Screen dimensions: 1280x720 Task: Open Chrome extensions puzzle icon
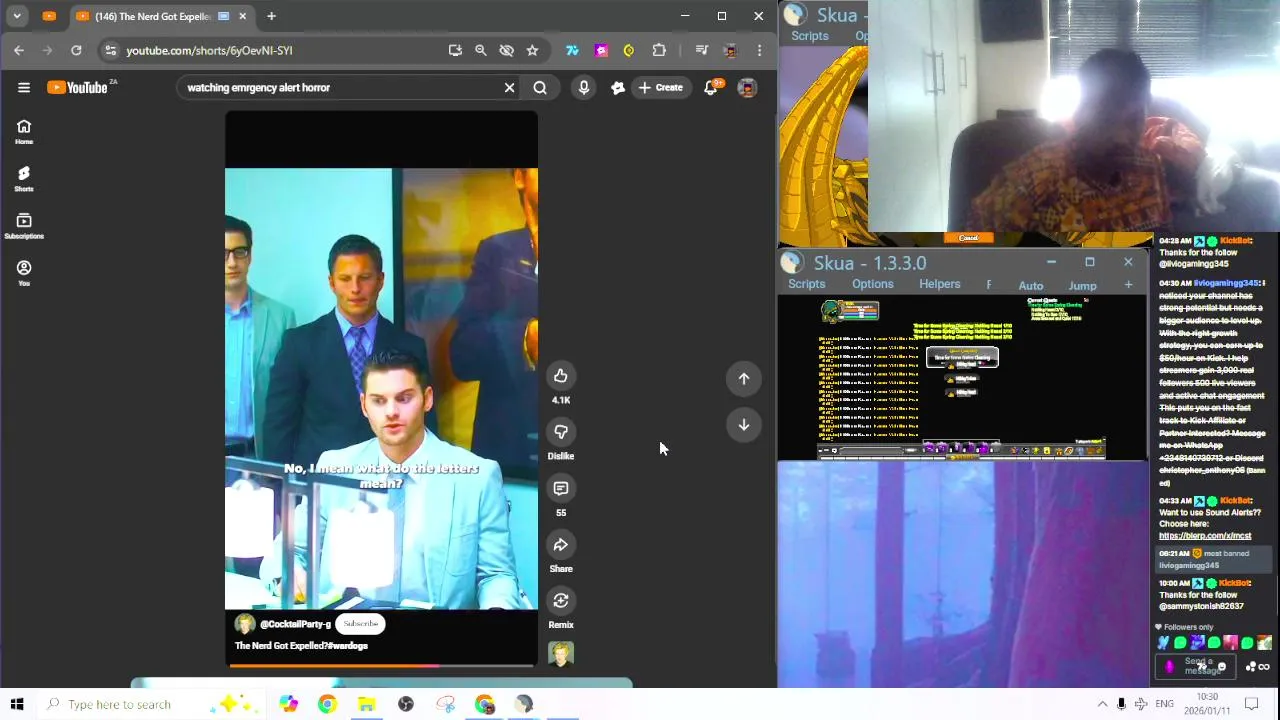pyautogui.click(x=659, y=50)
